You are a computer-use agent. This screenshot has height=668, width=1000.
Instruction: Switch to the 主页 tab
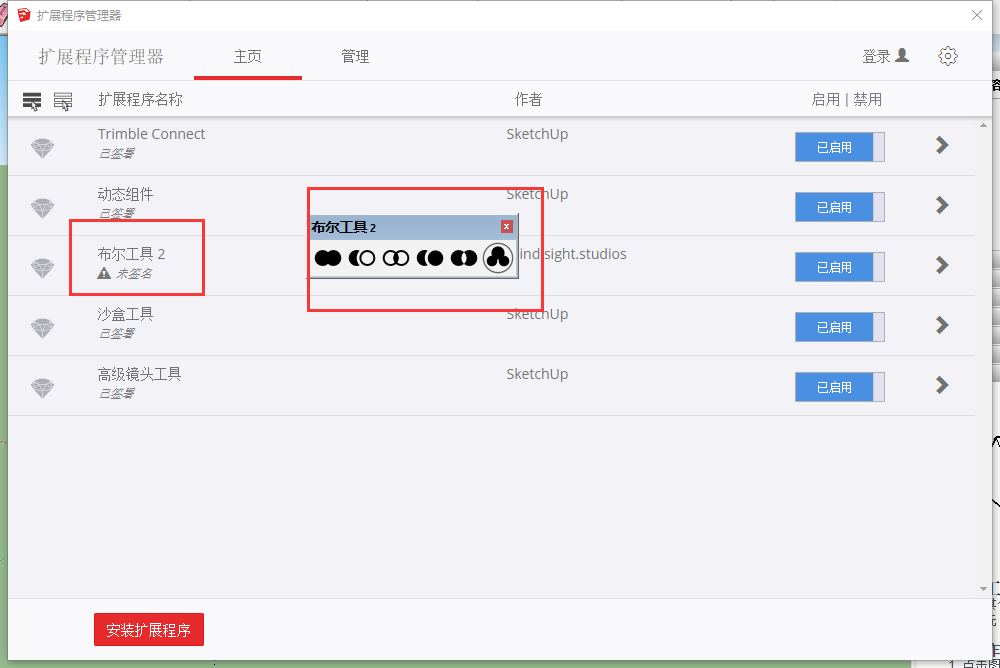click(247, 57)
